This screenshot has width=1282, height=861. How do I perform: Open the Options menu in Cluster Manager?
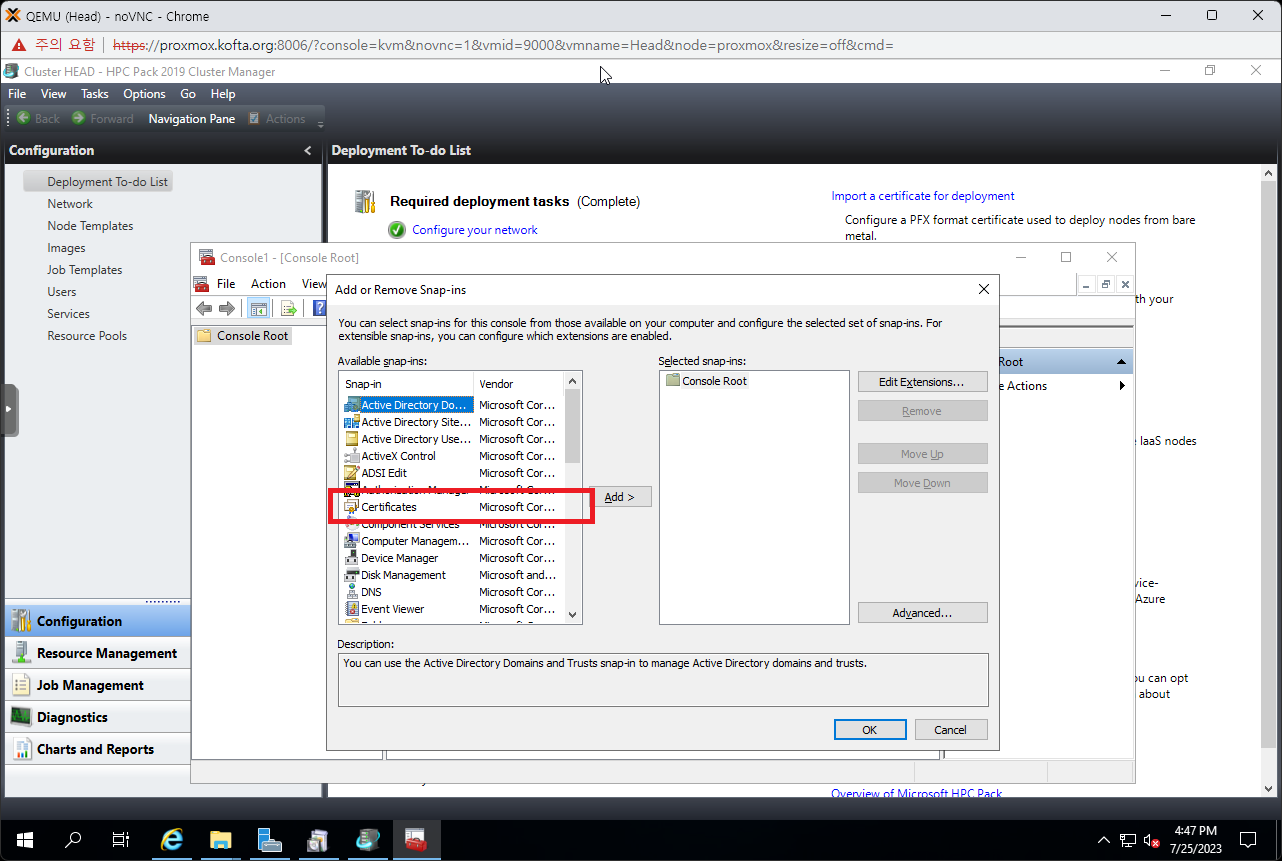(144, 94)
